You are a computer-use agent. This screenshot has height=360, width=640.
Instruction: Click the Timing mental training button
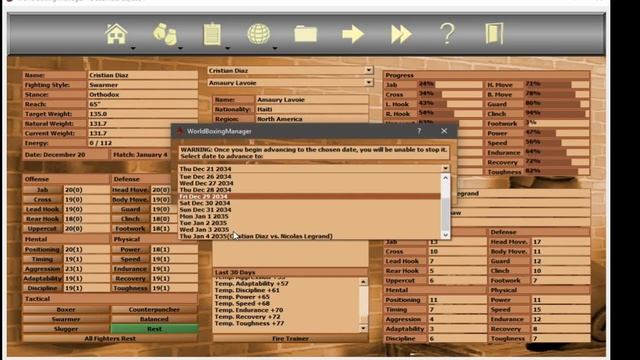click(42, 259)
